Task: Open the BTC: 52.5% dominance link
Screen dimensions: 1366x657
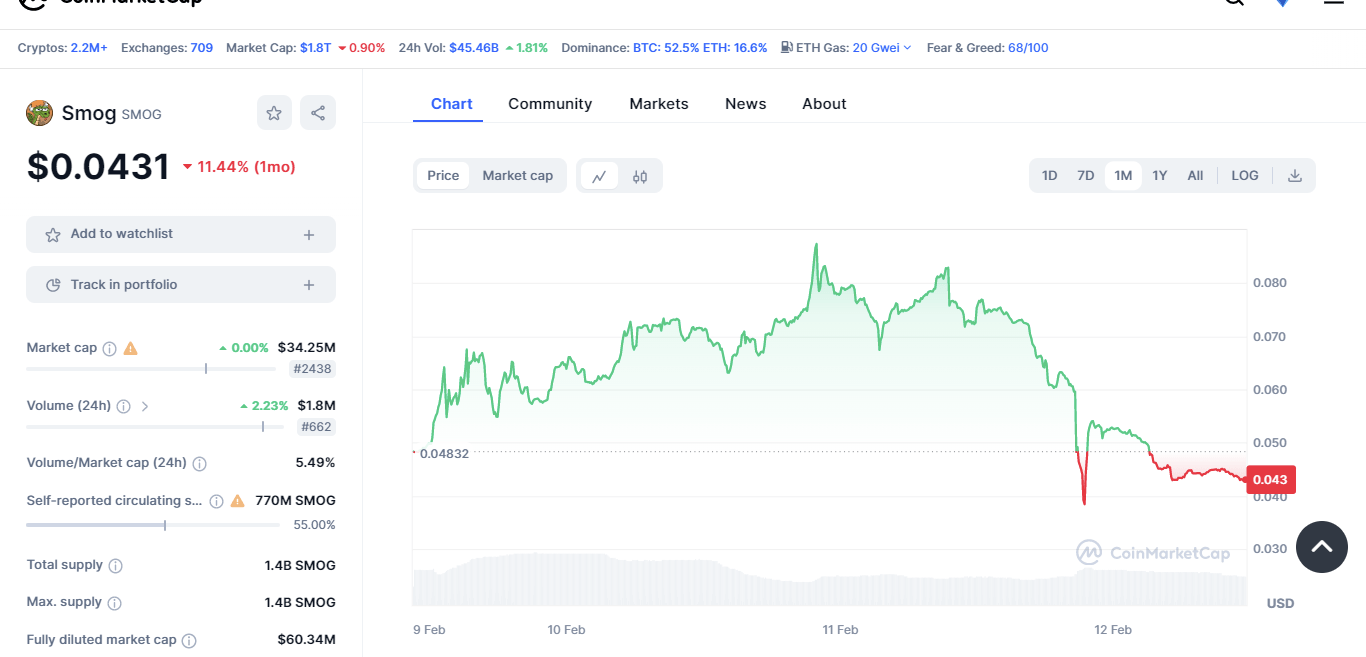Action: (666, 48)
